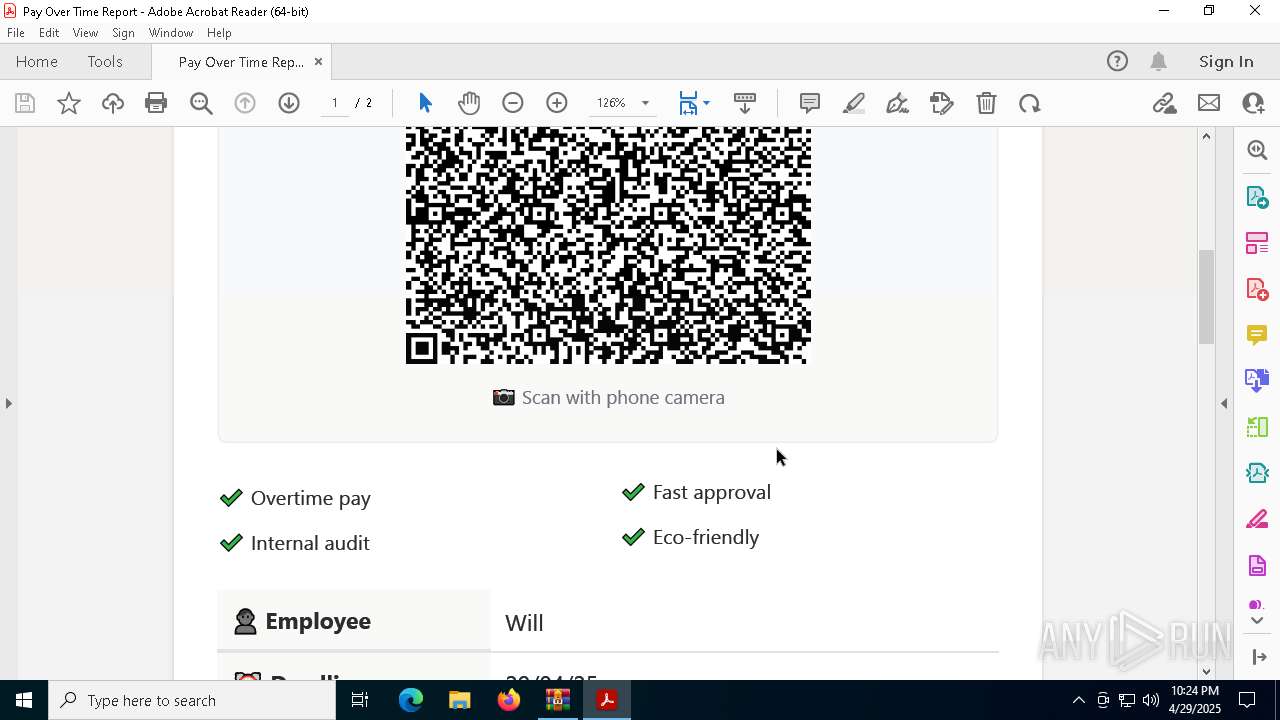Click scrollbar down arrow
This screenshot has height=720, width=1280.
1206,671
